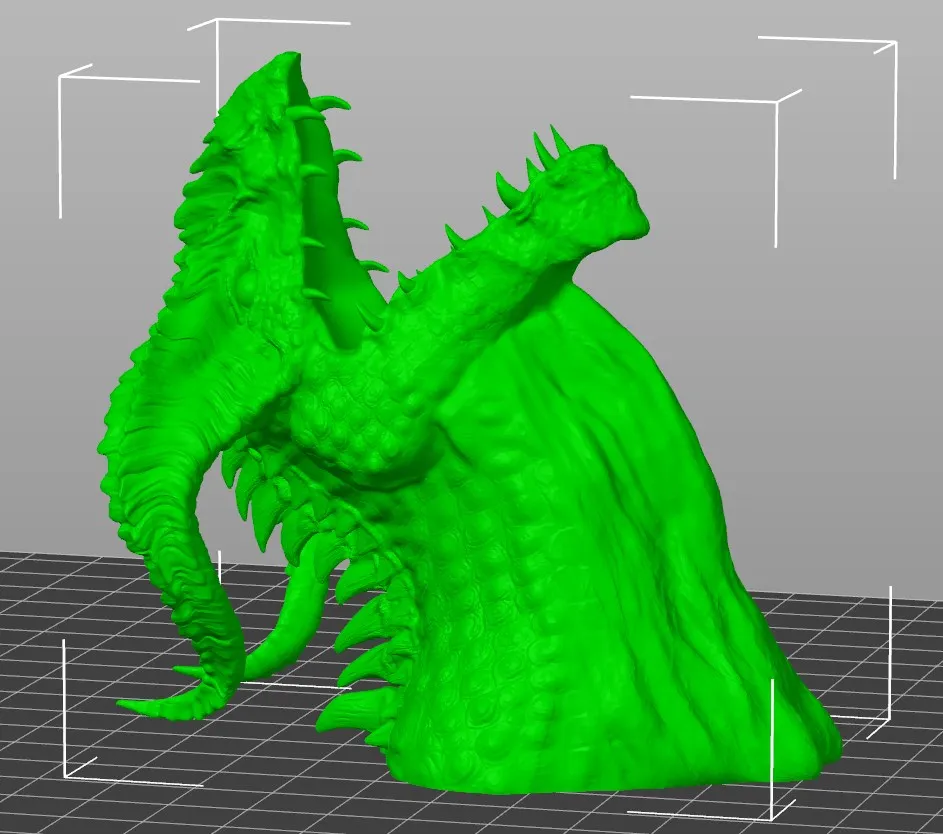This screenshot has width=943, height=834.
Task: Click the curved tail tip near the bed
Action: (150, 706)
